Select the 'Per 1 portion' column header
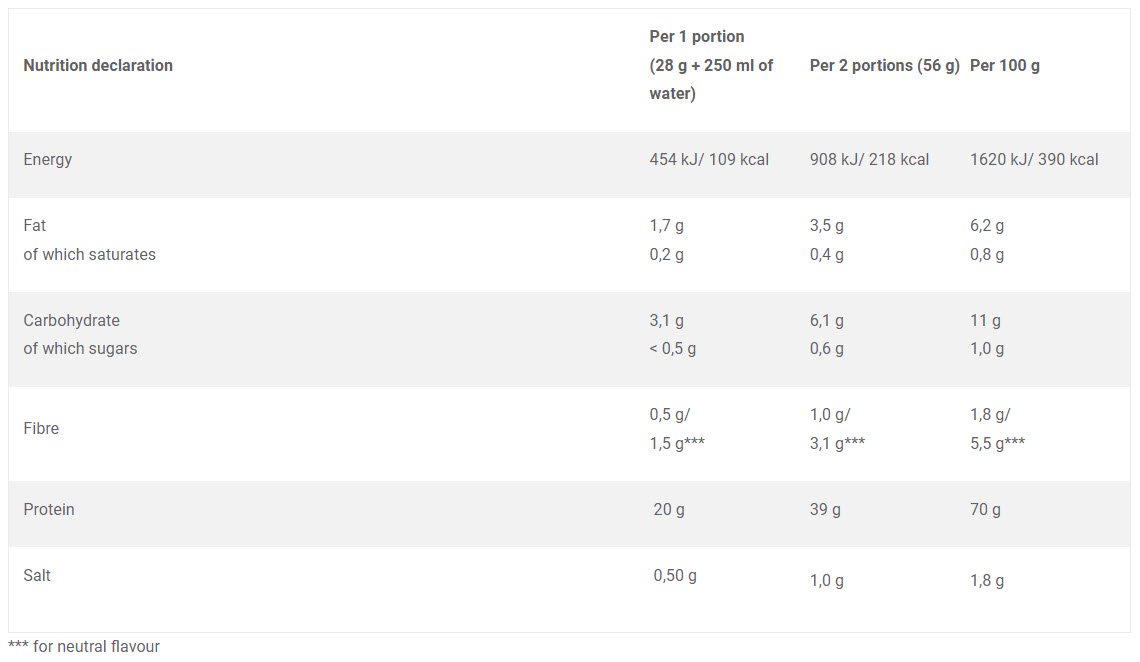The width and height of the screenshot is (1140, 662). click(x=697, y=37)
